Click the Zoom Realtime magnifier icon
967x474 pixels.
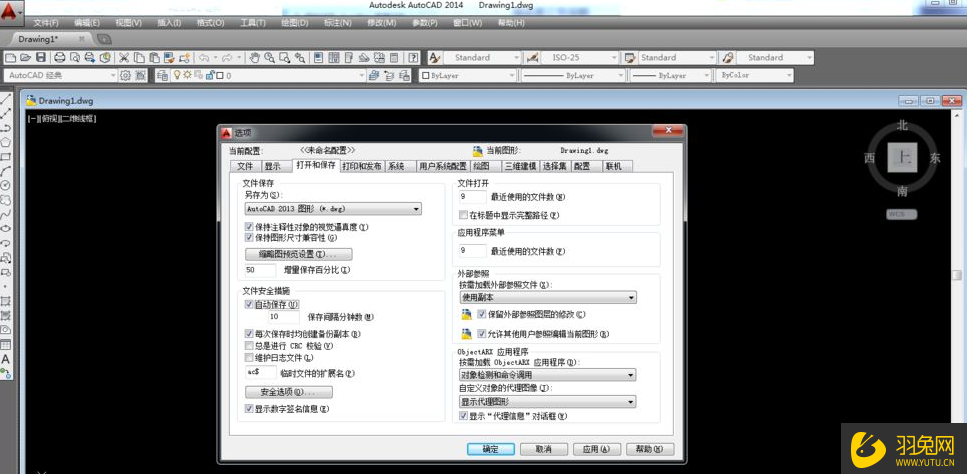[x=270, y=58]
